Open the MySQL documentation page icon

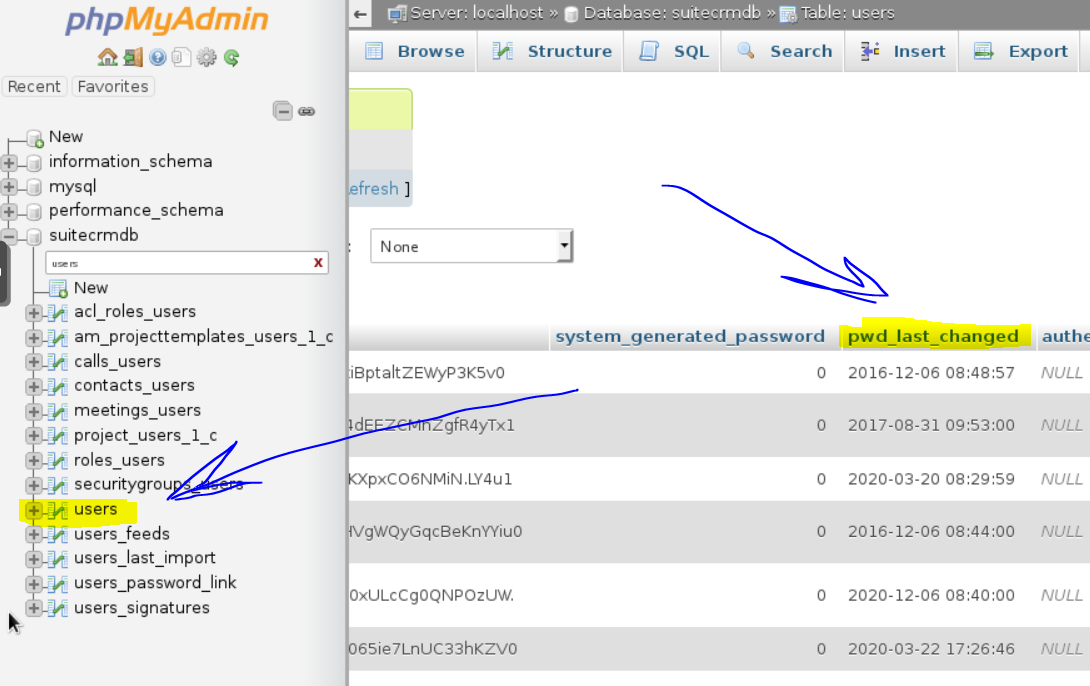click(181, 57)
